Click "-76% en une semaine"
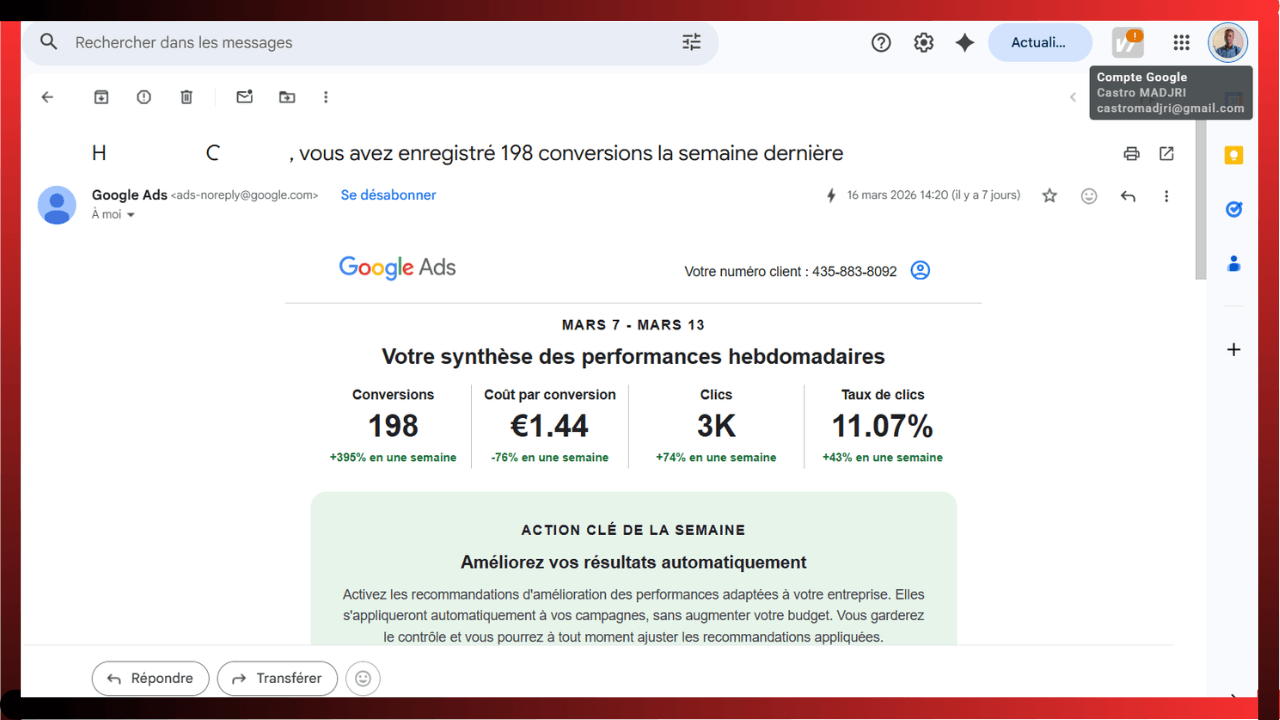Screen dimensions: 1280x720 [550, 457]
